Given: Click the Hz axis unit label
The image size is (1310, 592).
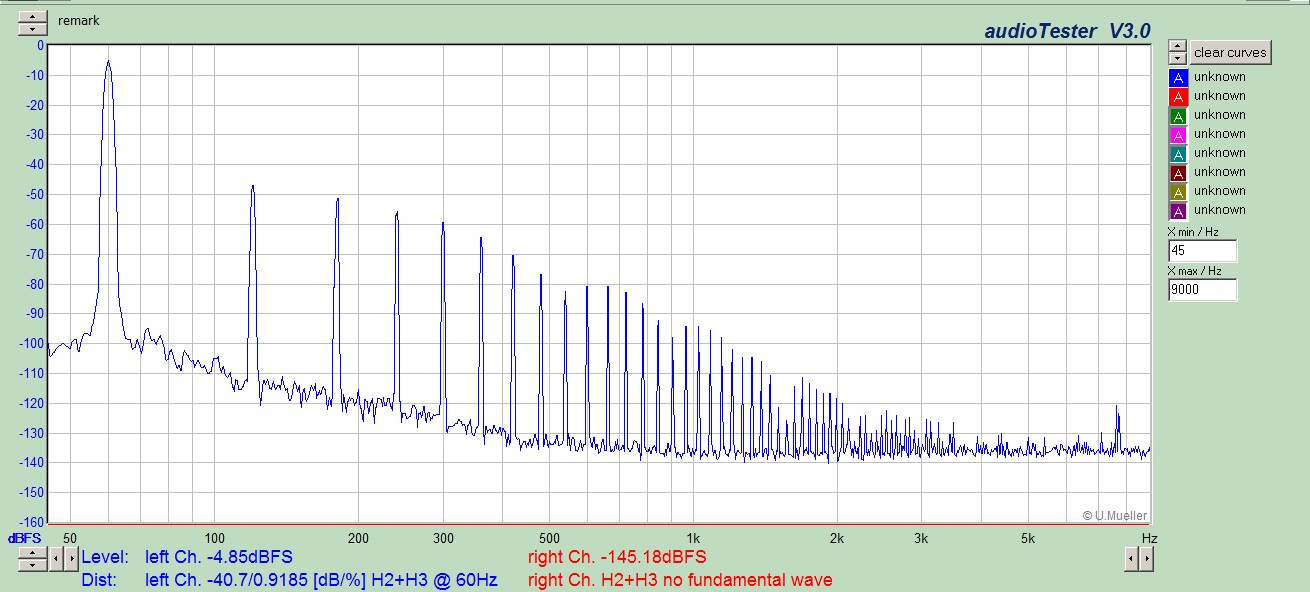Looking at the screenshot, I should click(x=1149, y=538).
